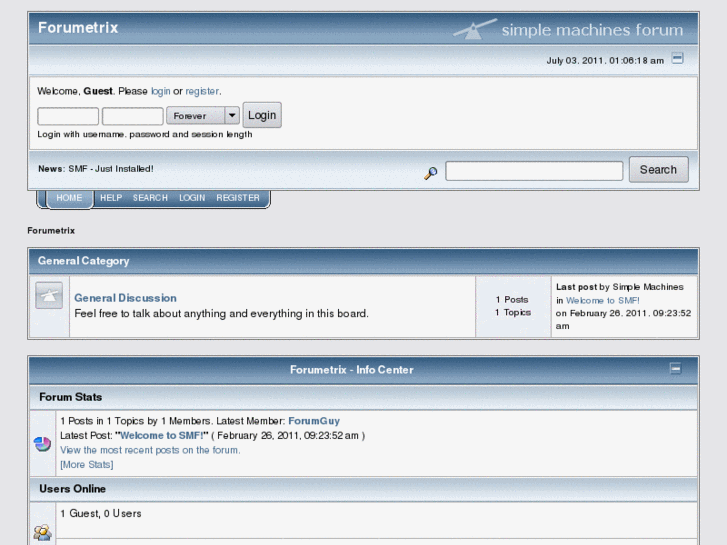The width and height of the screenshot is (727, 545).
Task: Select the HOME menu tab
Action: pos(70,198)
